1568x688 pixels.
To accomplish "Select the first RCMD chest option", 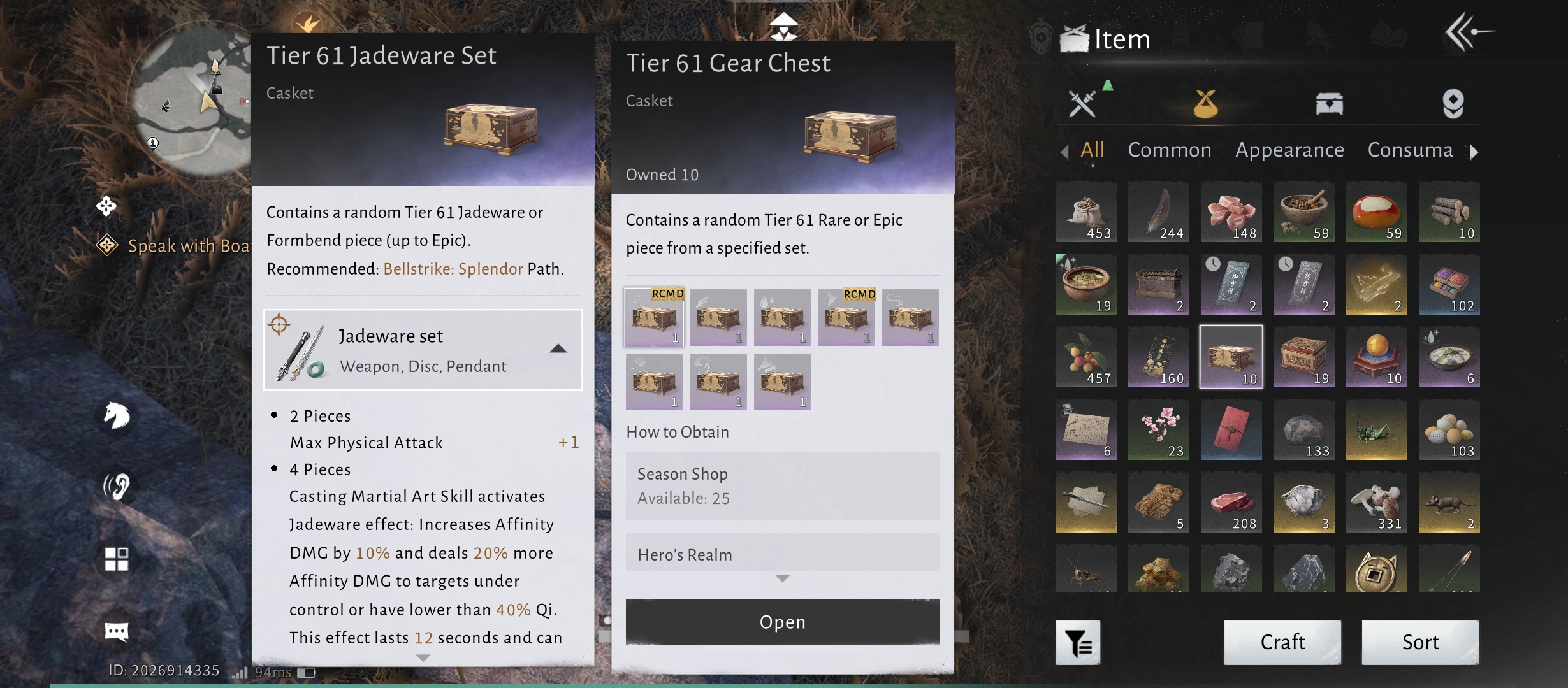I will click(654, 317).
